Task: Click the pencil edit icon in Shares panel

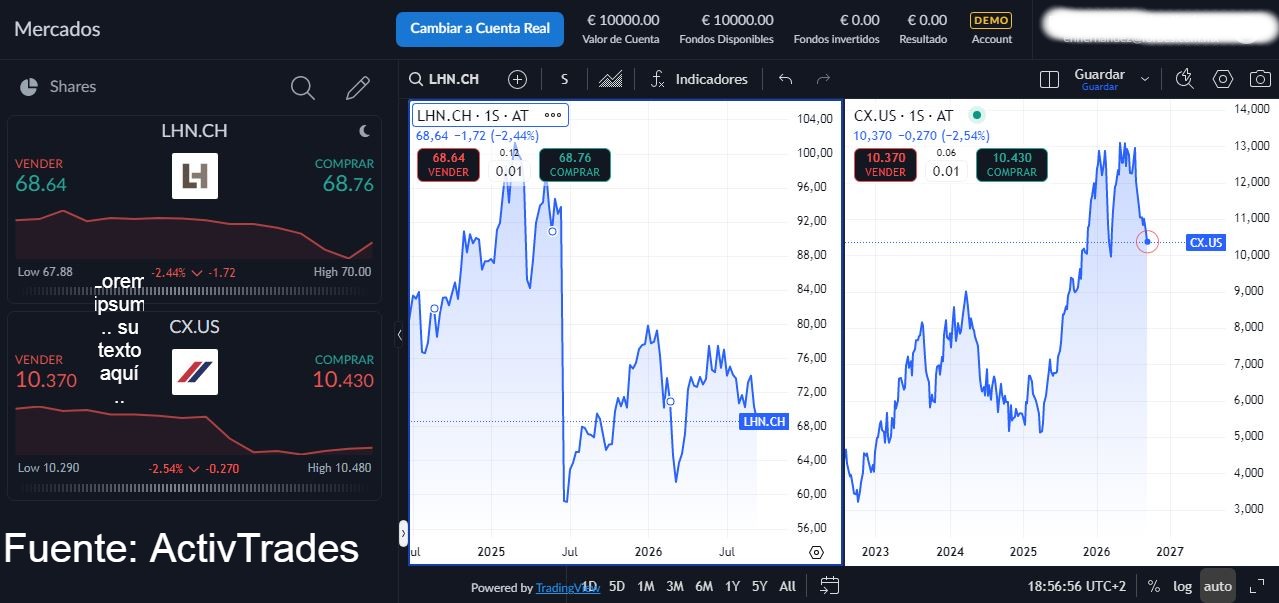Action: pos(357,87)
